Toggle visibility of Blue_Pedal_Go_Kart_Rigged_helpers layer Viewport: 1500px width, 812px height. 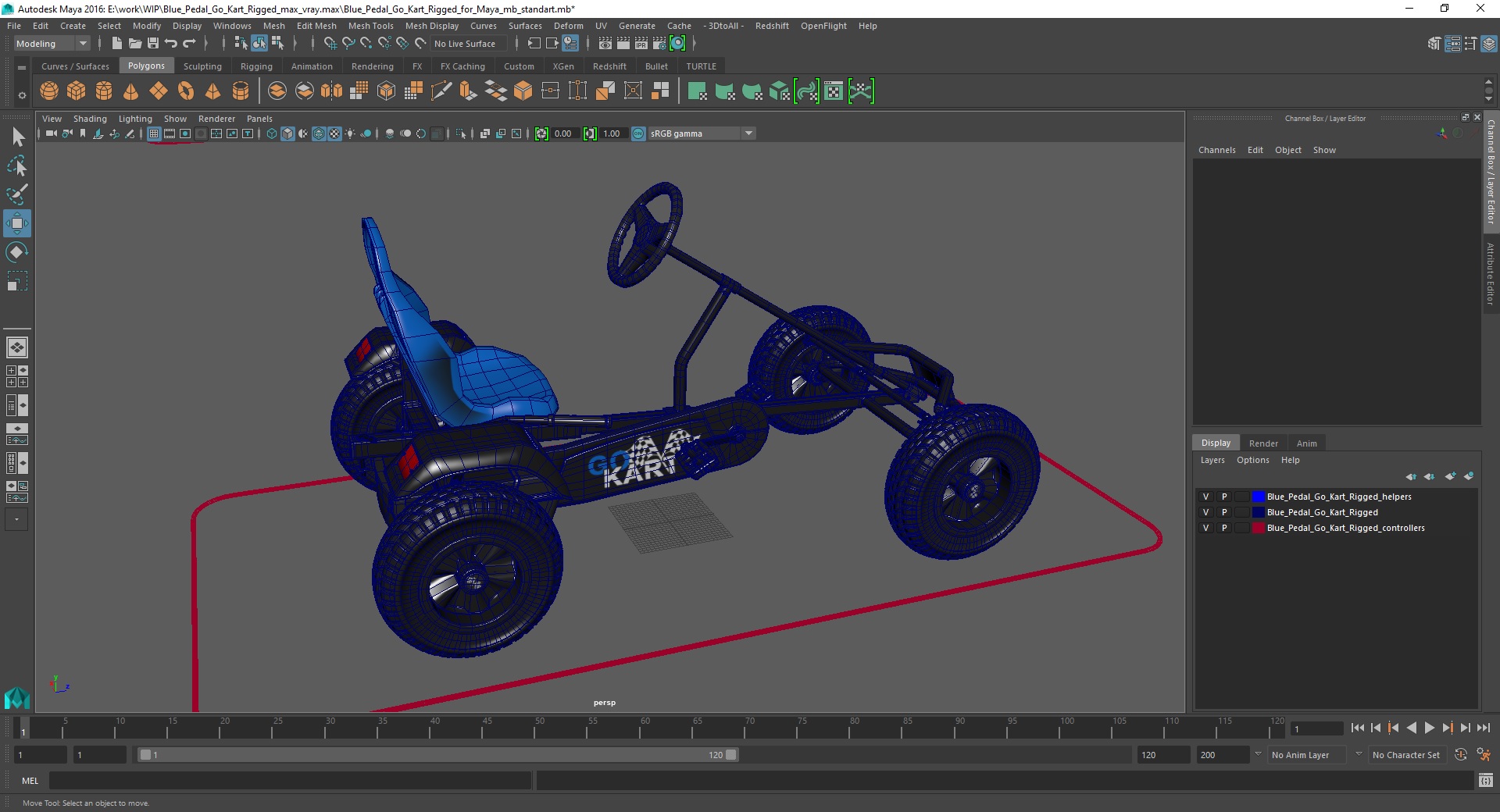1205,497
